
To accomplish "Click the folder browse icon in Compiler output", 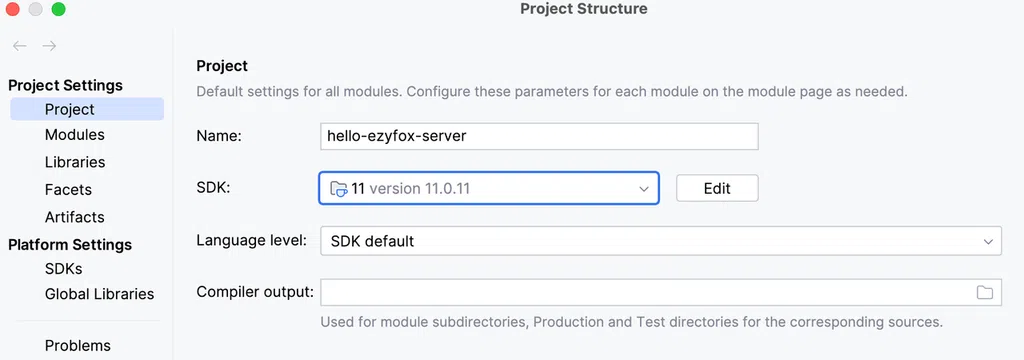I will click(984, 292).
